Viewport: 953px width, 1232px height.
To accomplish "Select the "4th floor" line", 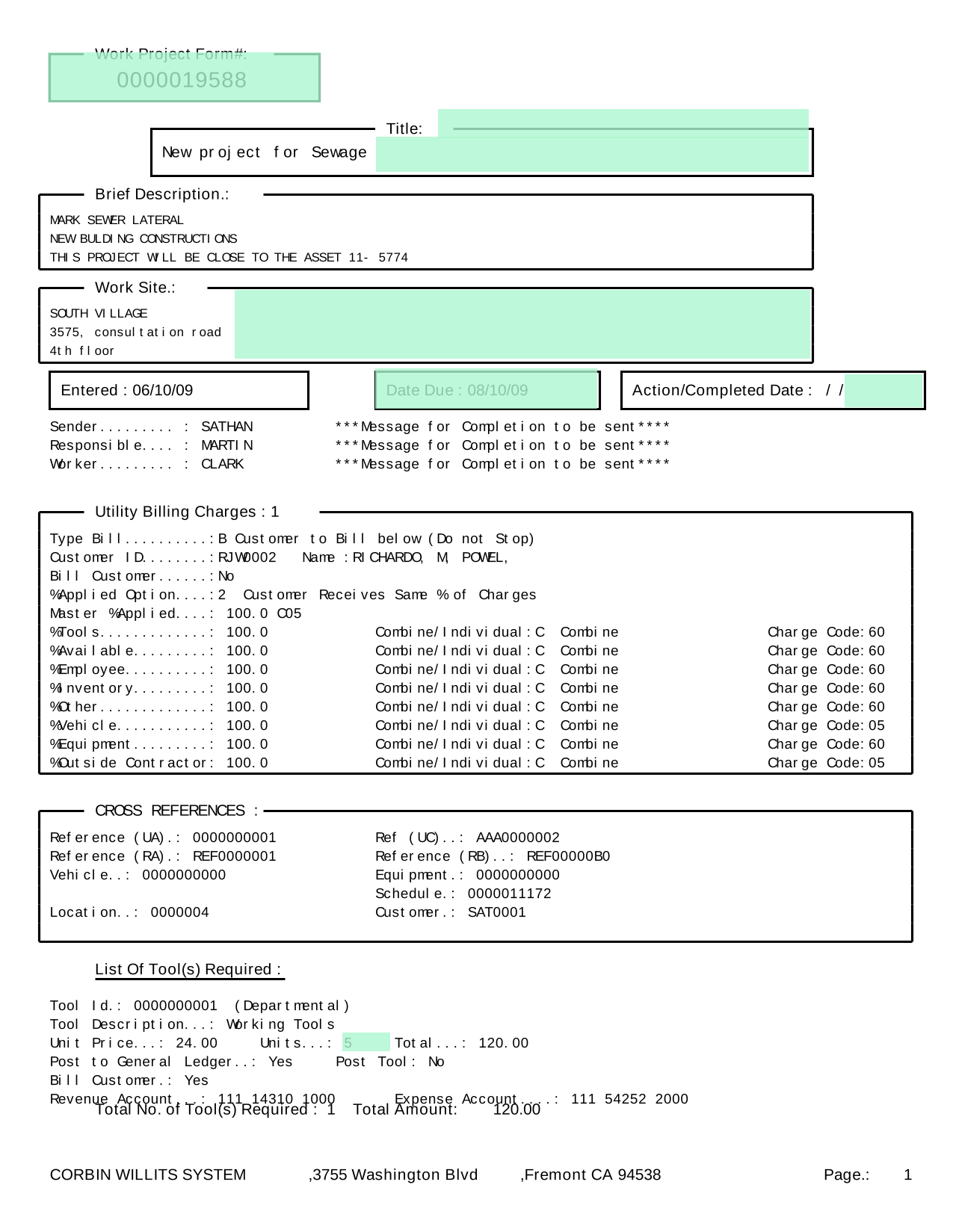I will 82,350.
